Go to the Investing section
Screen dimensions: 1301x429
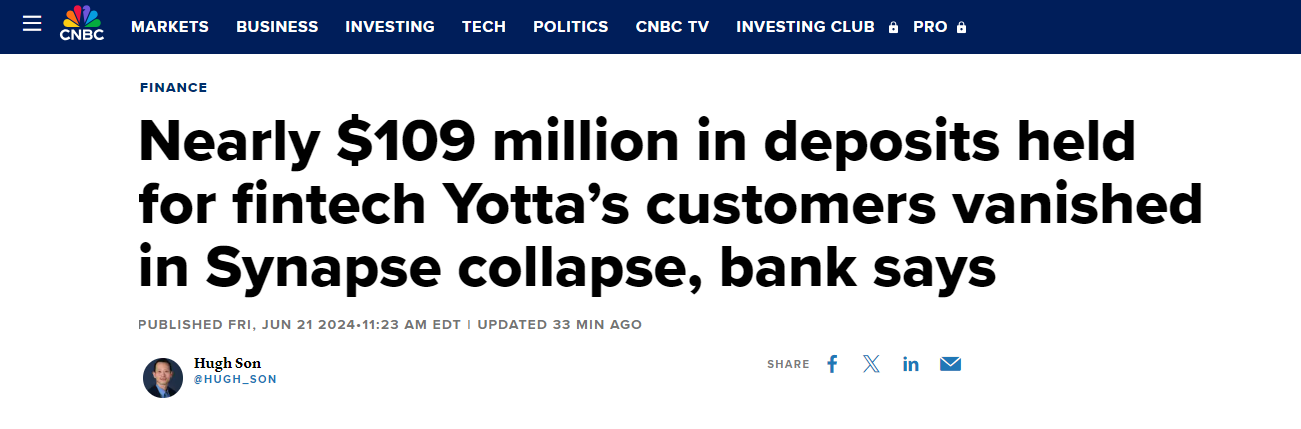[x=390, y=27]
